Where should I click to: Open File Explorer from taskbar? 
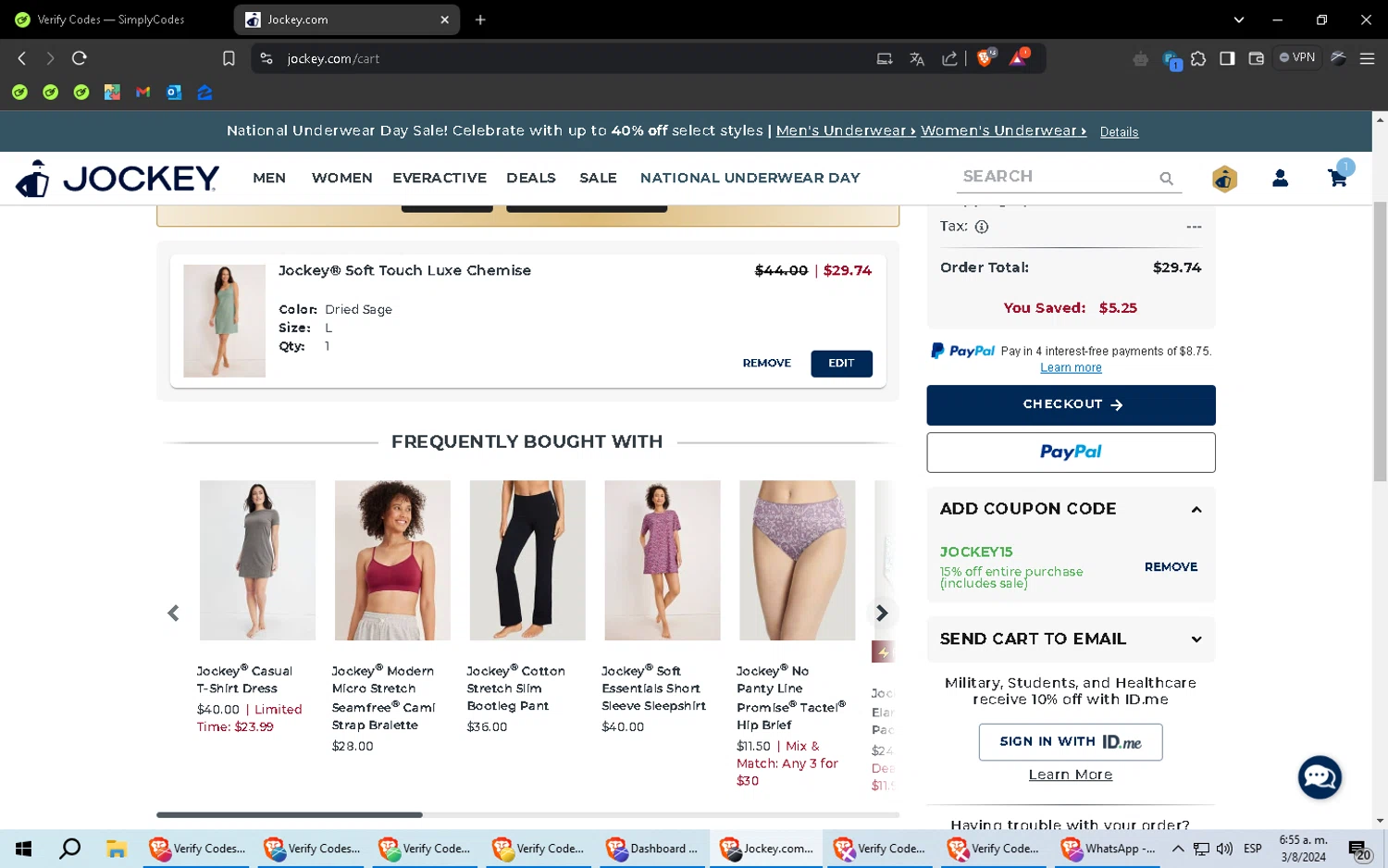pyautogui.click(x=116, y=849)
